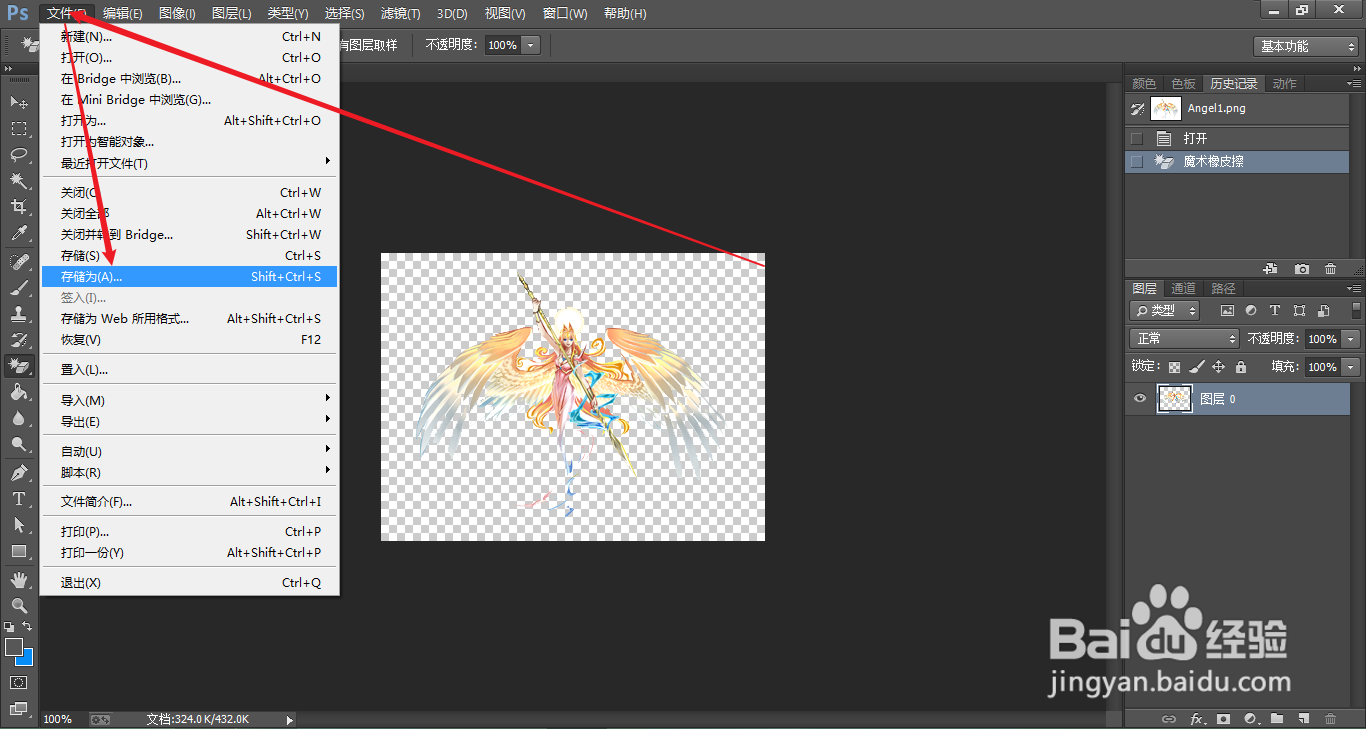Select the Horizontal Type tool

coord(19,499)
